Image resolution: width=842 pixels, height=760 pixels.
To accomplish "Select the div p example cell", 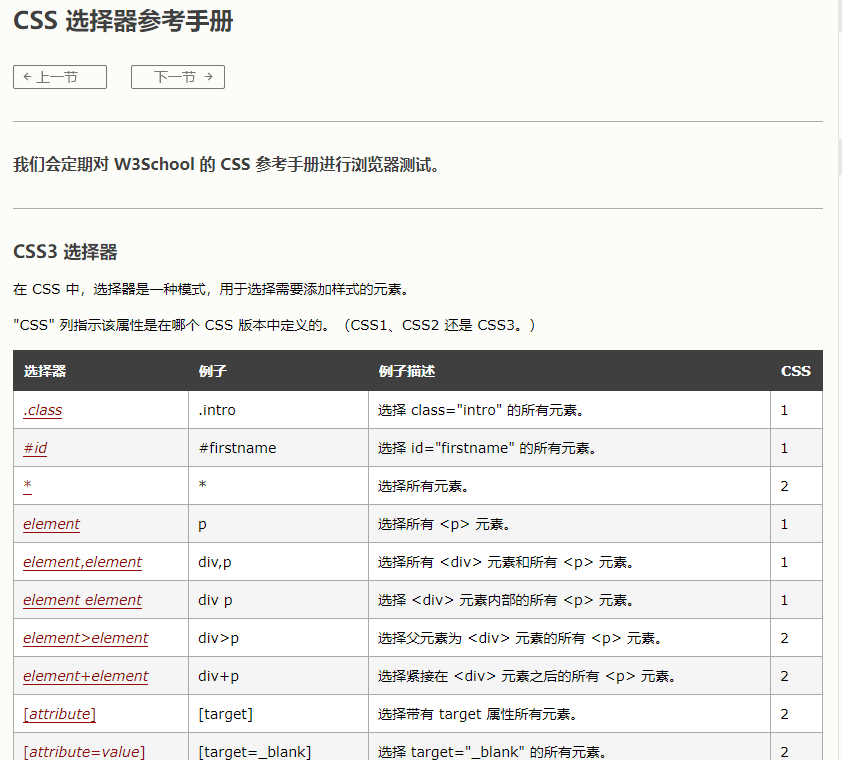I will click(278, 600).
